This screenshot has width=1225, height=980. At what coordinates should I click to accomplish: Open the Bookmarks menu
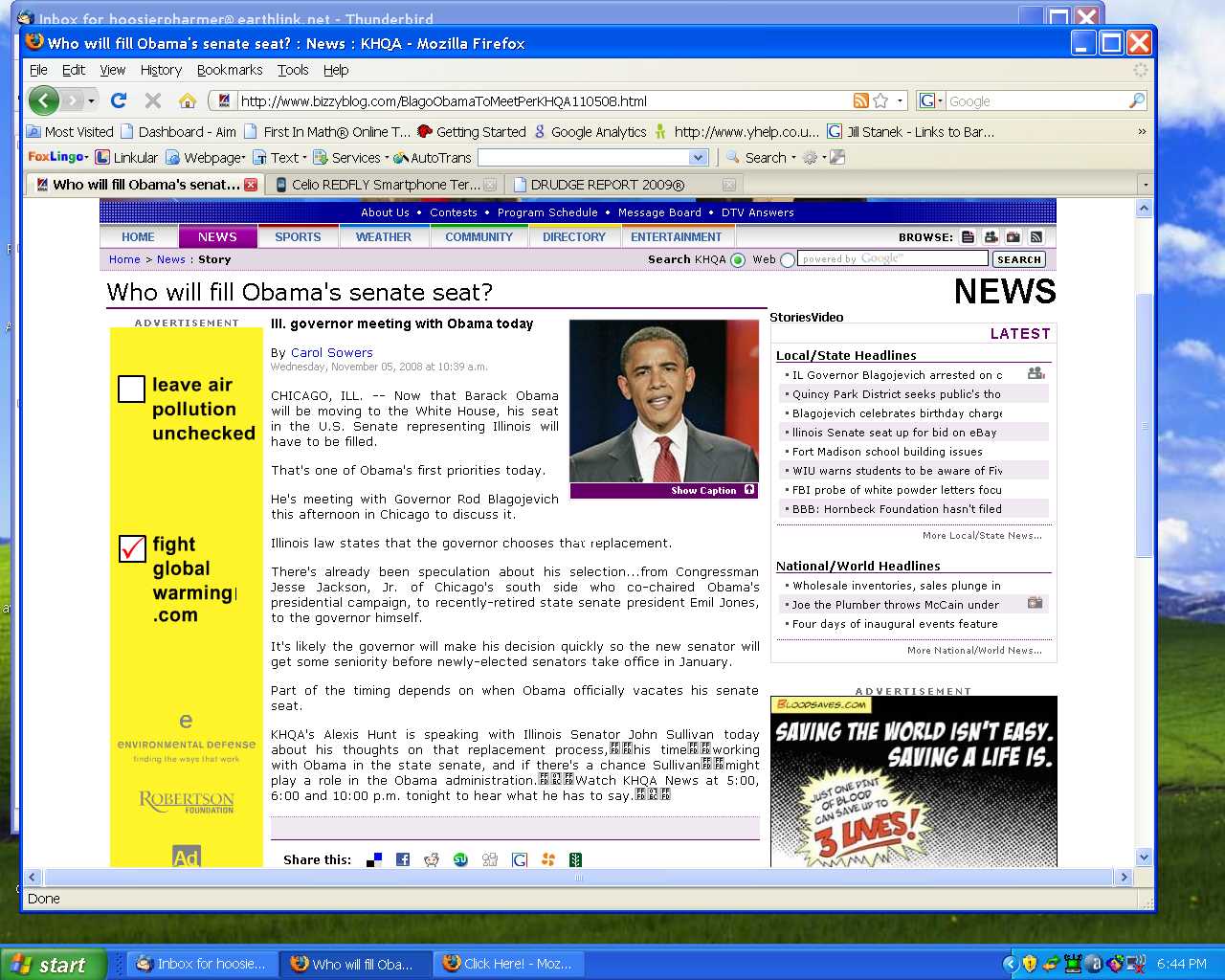pyautogui.click(x=230, y=70)
